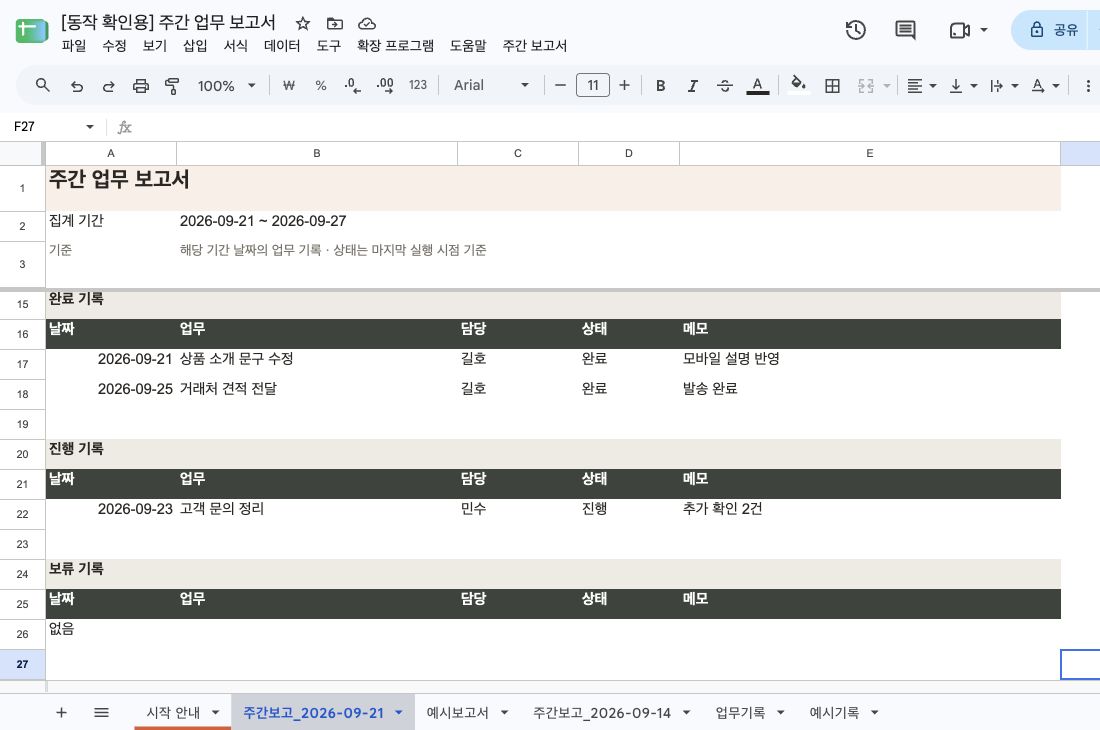
Task: Open 도구 menu
Action: [x=328, y=46]
